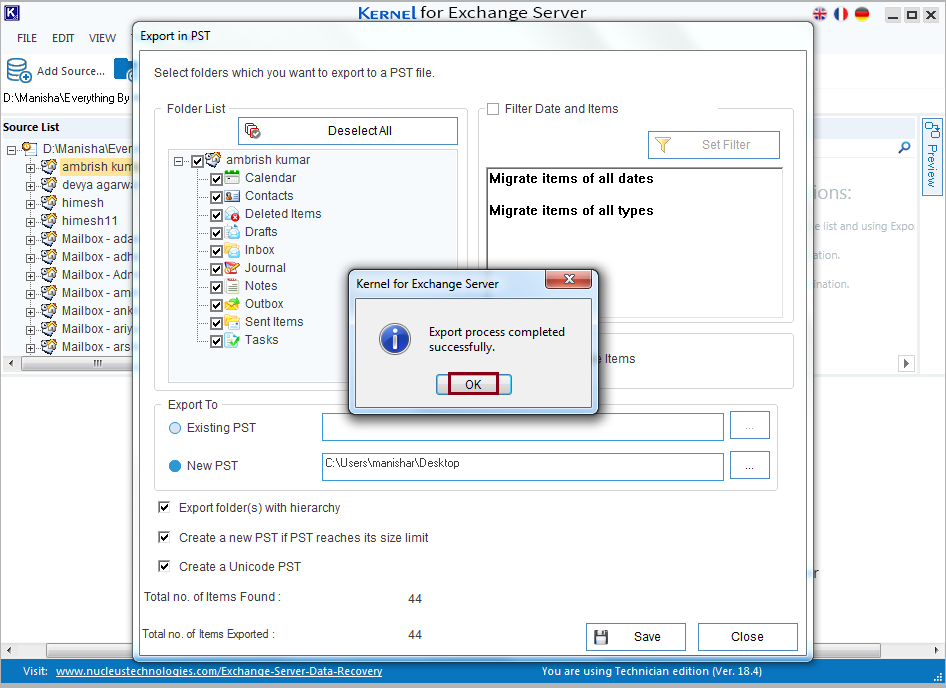Click the search magnifier icon on right panel

904,147
